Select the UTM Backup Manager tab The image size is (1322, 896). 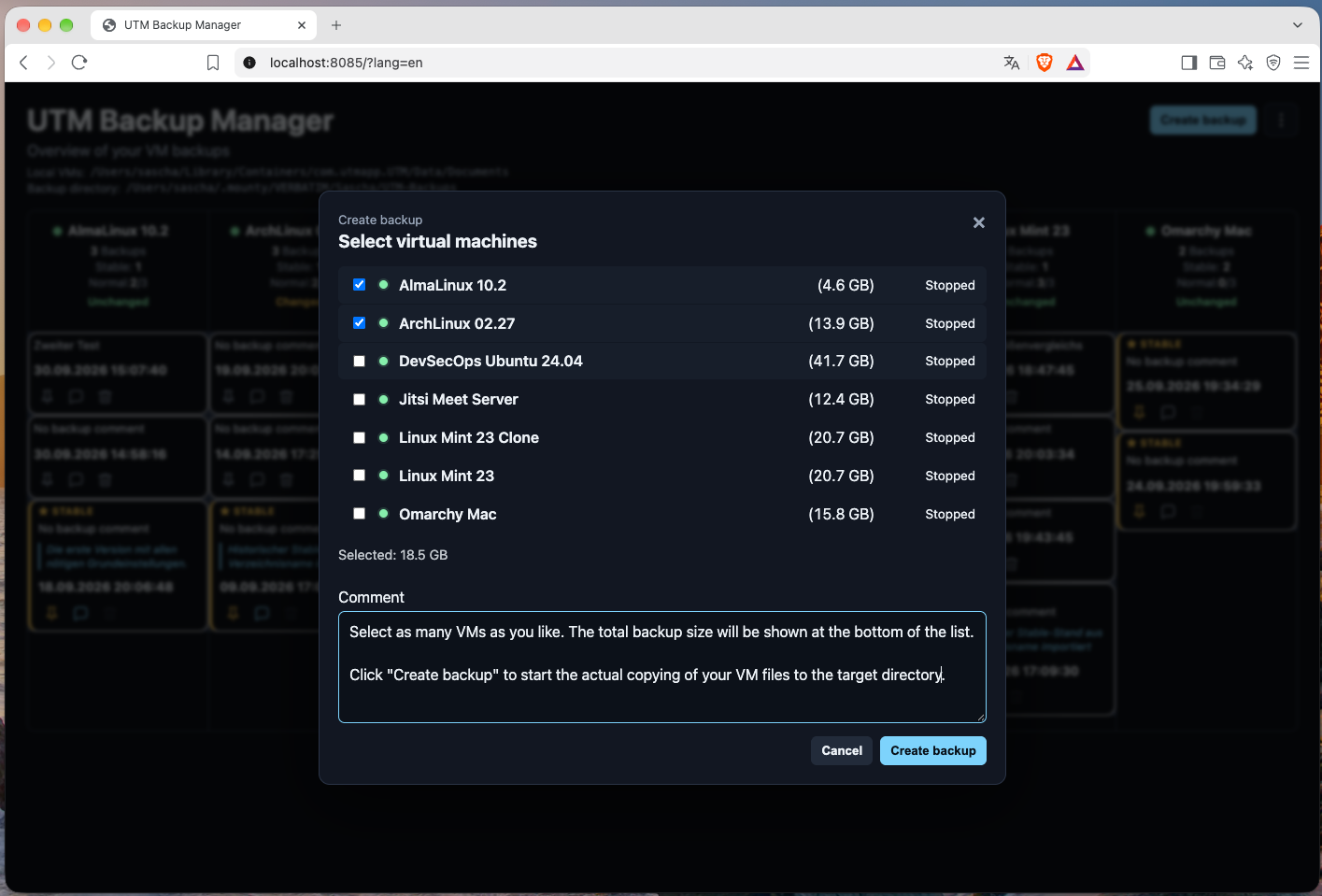204,25
